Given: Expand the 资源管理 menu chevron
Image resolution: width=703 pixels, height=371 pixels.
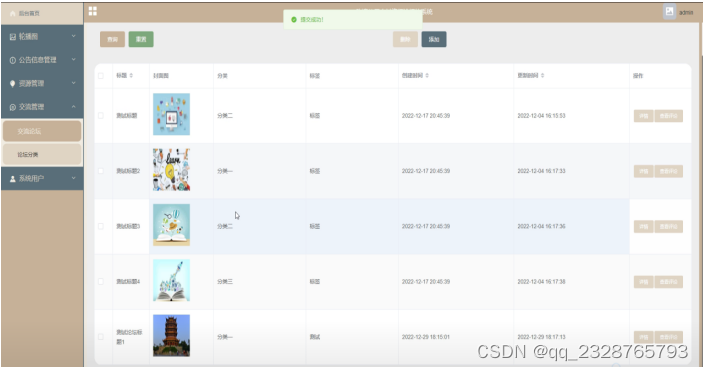Looking at the screenshot, I should pos(74,83).
